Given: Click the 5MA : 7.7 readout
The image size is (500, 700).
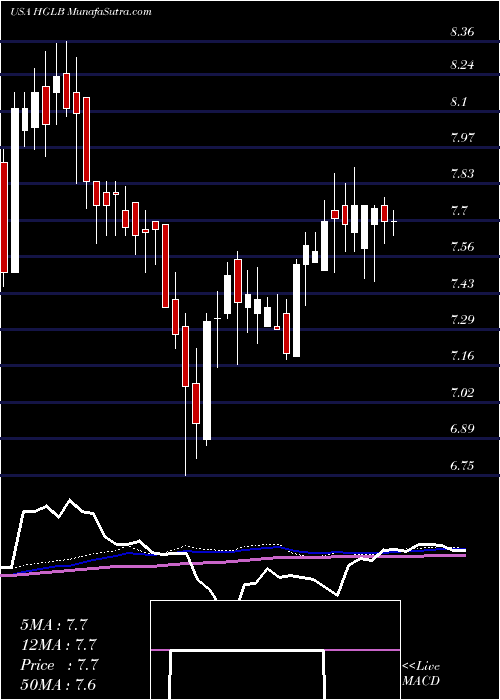Looking at the screenshot, I should 54,625.
